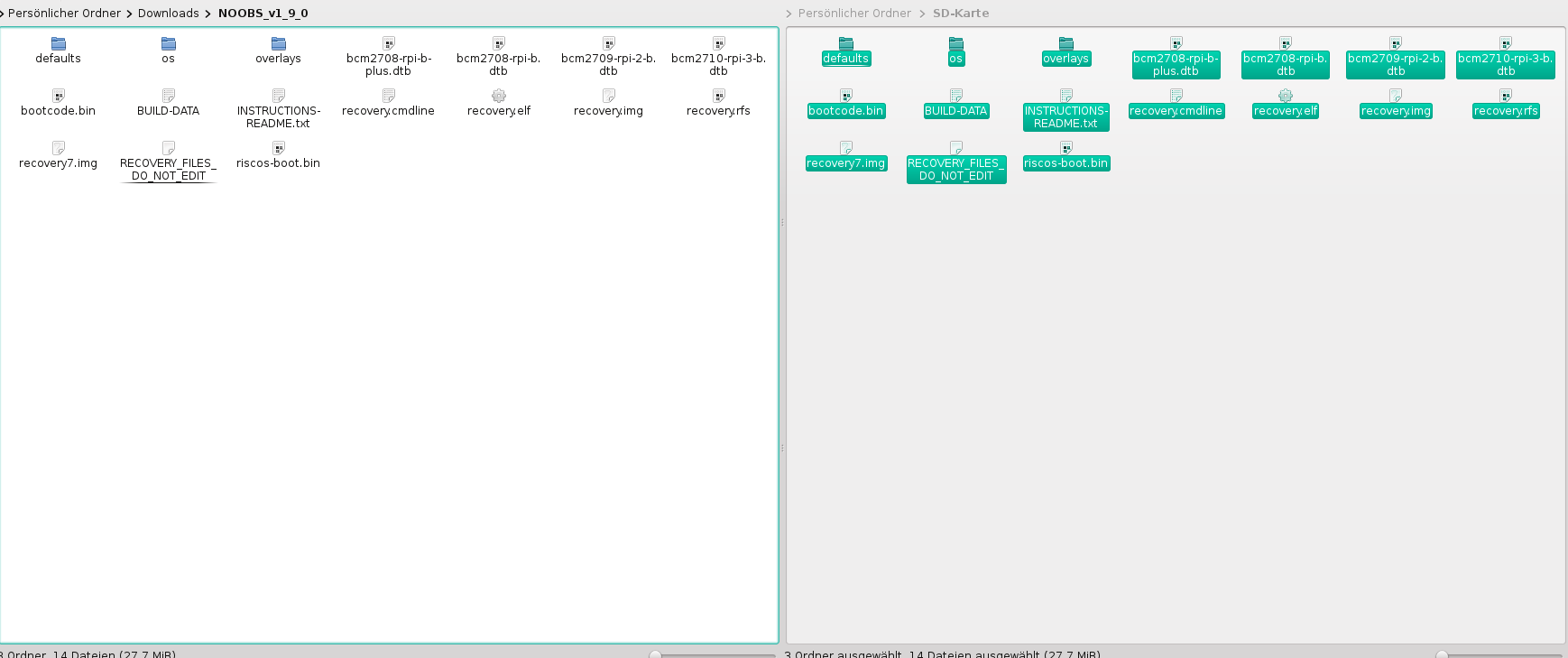The image size is (1568, 658).
Task: Click recovery.img label in SD-Karte pane
Action: 1396,111
